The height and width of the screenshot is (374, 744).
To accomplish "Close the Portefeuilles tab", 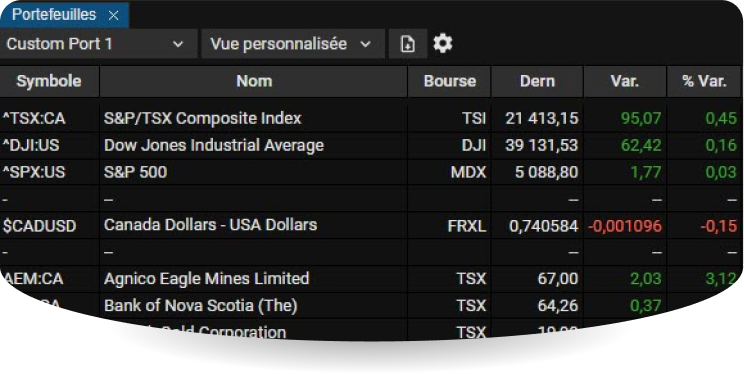I will [113, 15].
